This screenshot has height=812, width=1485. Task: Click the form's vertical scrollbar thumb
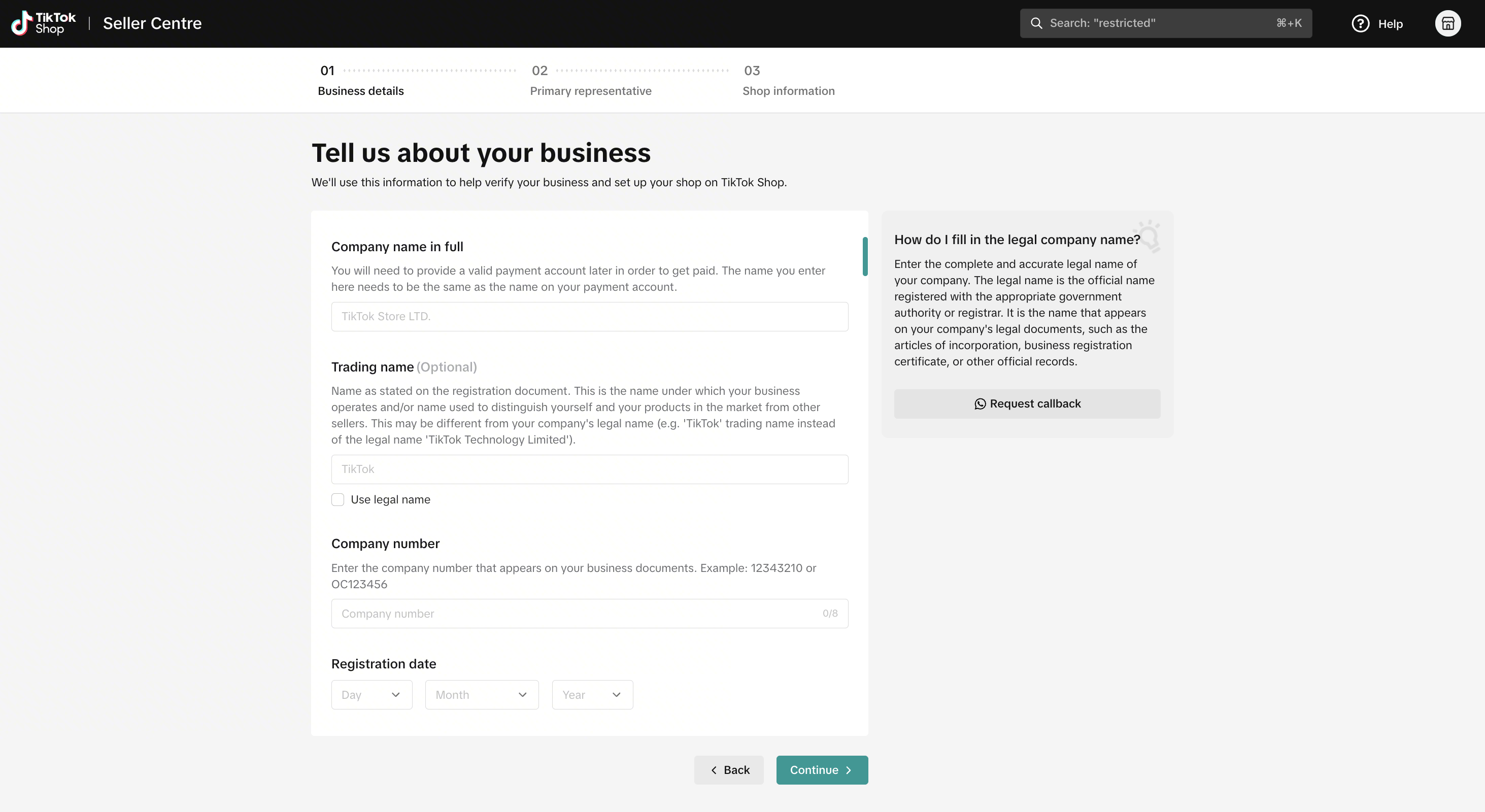click(x=865, y=256)
